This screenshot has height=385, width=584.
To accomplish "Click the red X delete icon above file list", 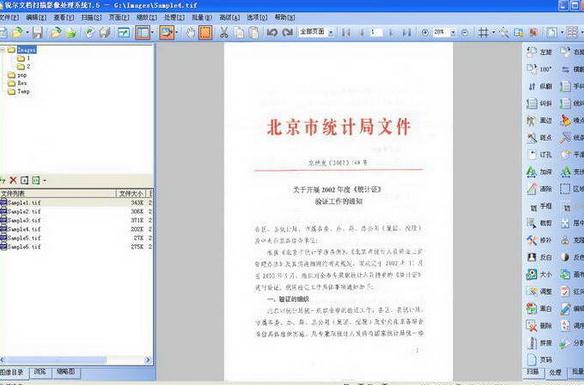I will point(13,181).
